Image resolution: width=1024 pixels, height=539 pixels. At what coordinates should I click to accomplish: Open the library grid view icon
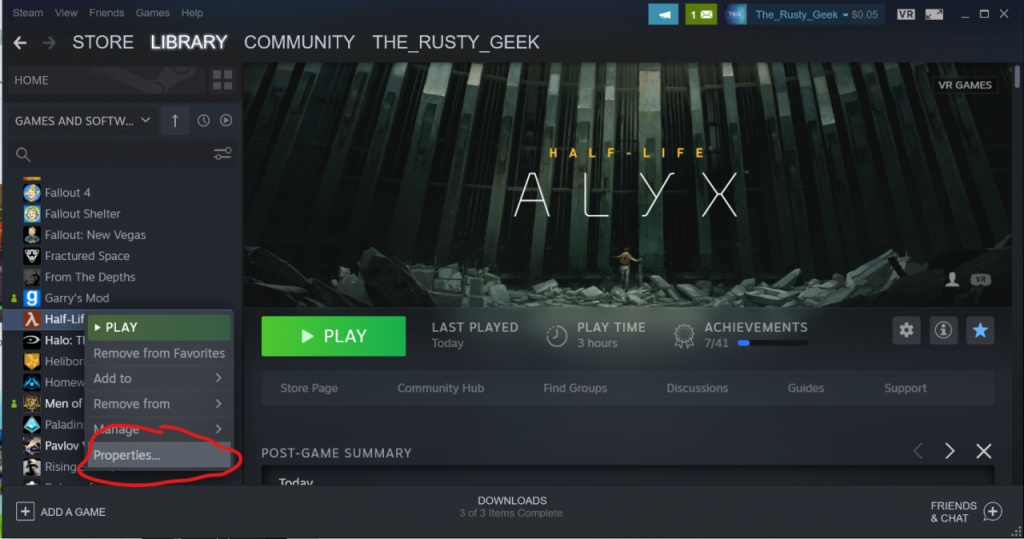pyautogui.click(x=222, y=80)
